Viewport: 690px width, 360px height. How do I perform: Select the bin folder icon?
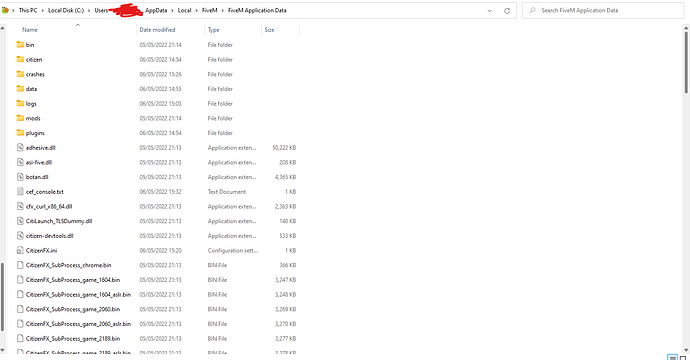coord(20,44)
